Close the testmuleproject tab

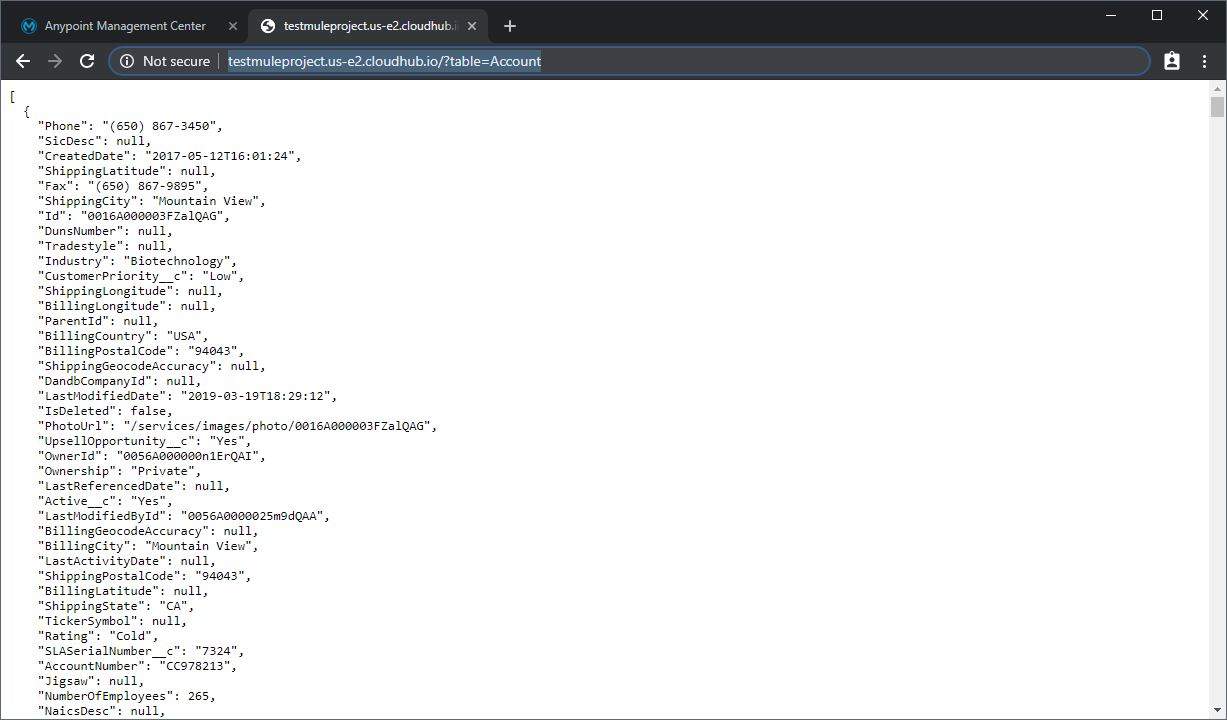click(x=473, y=26)
